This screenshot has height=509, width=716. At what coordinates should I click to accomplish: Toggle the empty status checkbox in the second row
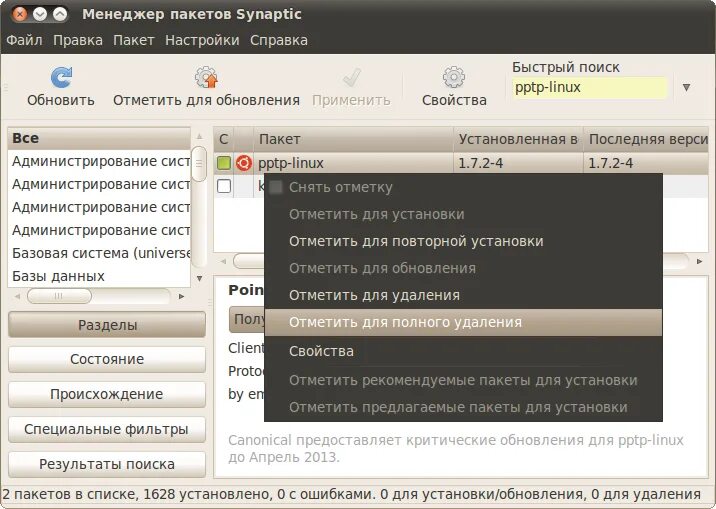[224, 186]
